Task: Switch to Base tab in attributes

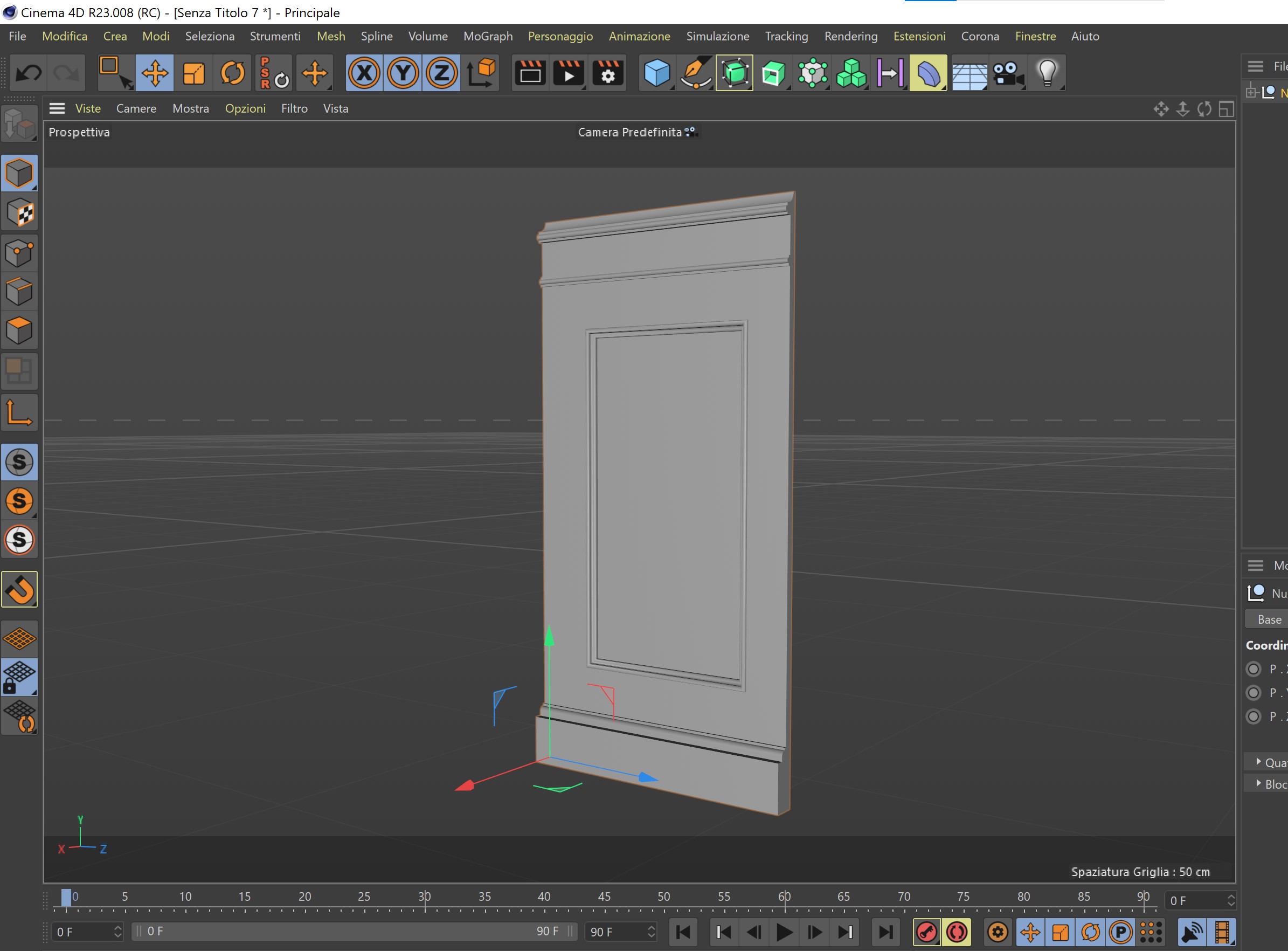Action: [x=1269, y=619]
